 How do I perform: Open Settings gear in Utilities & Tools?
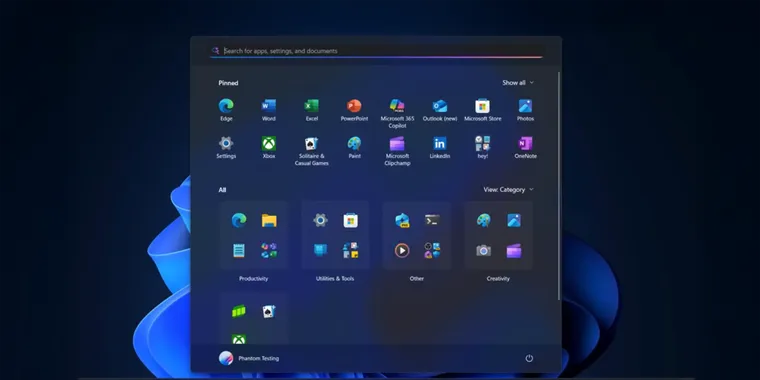(x=320, y=221)
